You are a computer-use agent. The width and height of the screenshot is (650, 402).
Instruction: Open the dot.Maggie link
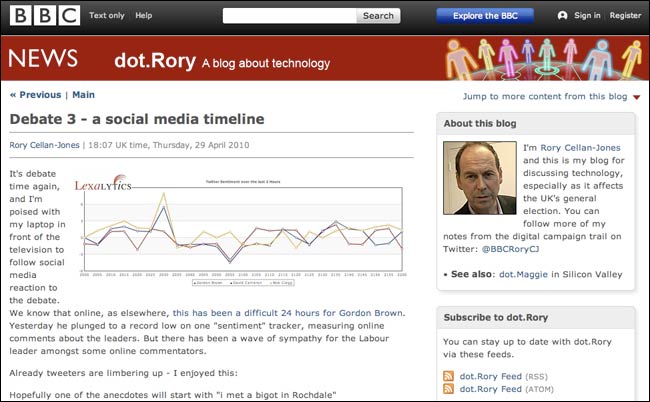(x=523, y=274)
